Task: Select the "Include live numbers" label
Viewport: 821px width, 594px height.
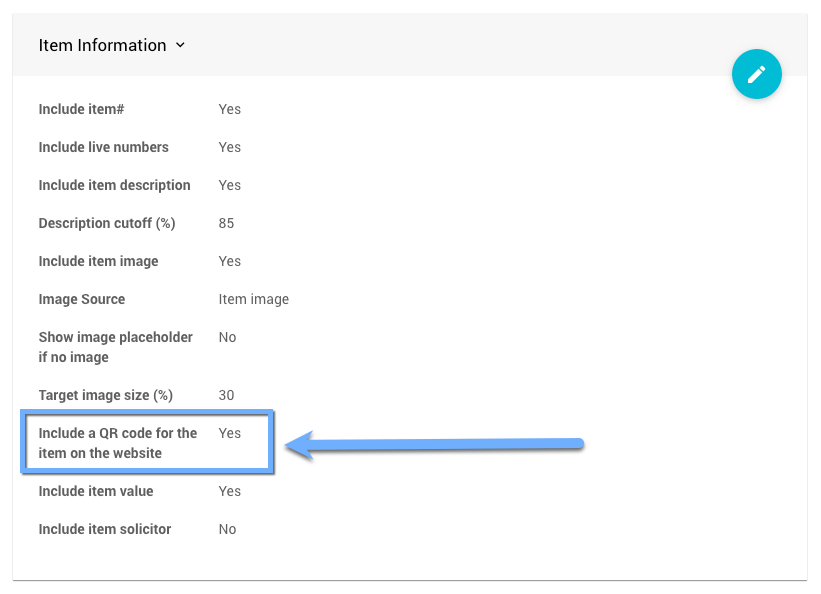Action: tap(103, 147)
